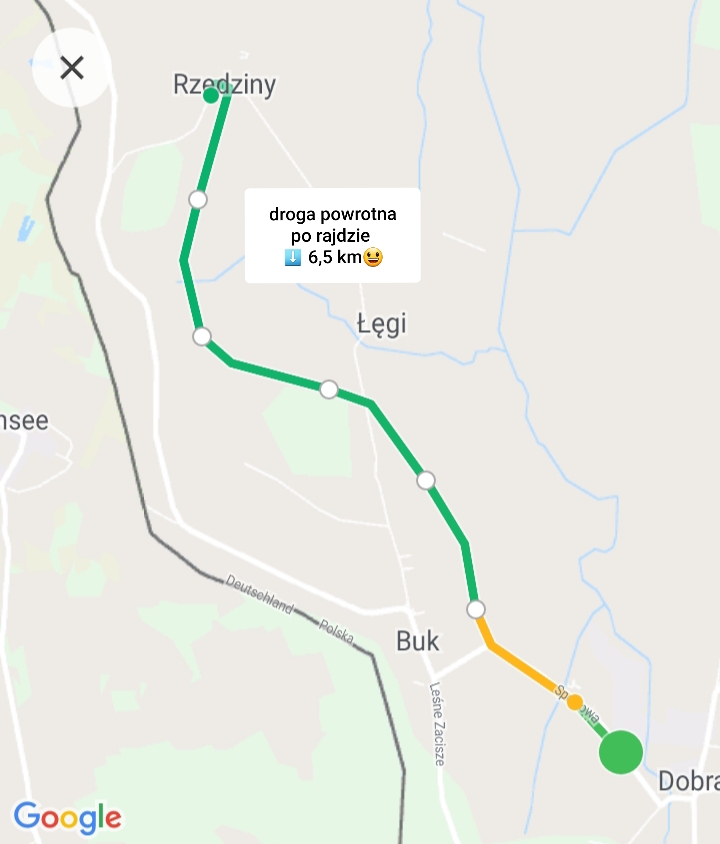Click the down-arrow emoji beside 6,5 km
The height and width of the screenshot is (844, 720).
coord(293,257)
